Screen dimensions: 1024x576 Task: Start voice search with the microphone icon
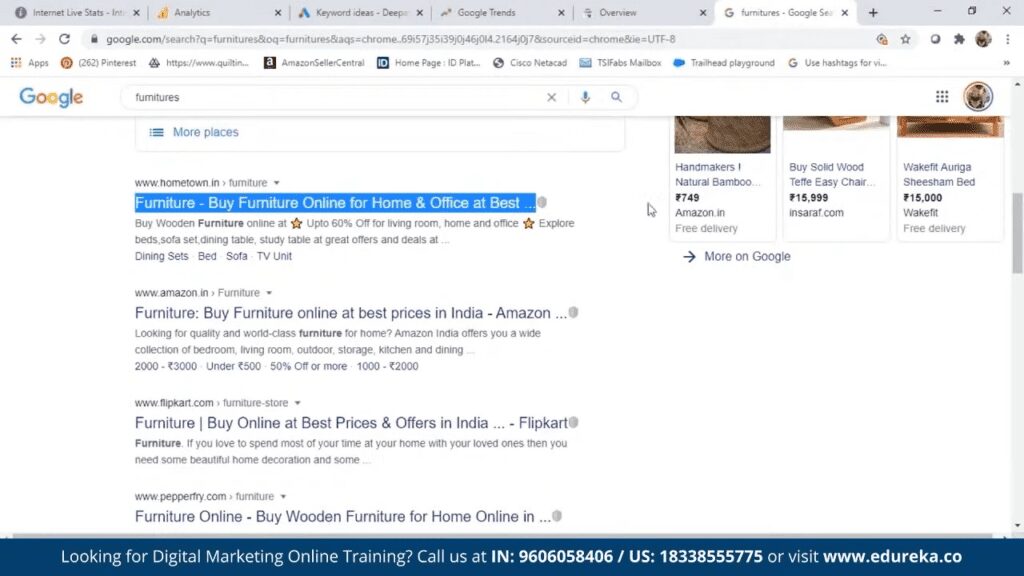[x=584, y=97]
